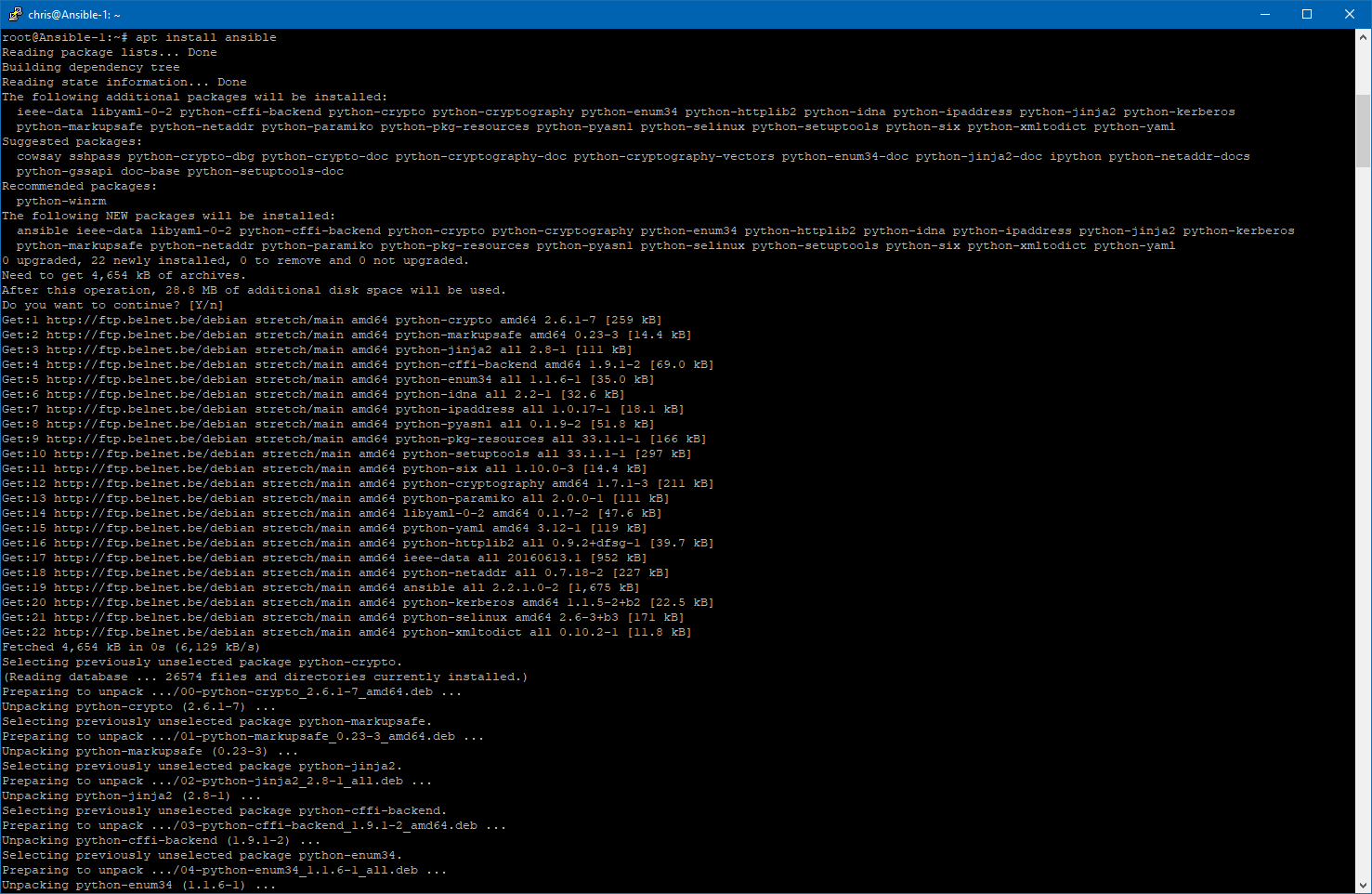Click the Get:14 libyaml-0-2 download line
Viewport: 1372px width, 894px height.
333,513
